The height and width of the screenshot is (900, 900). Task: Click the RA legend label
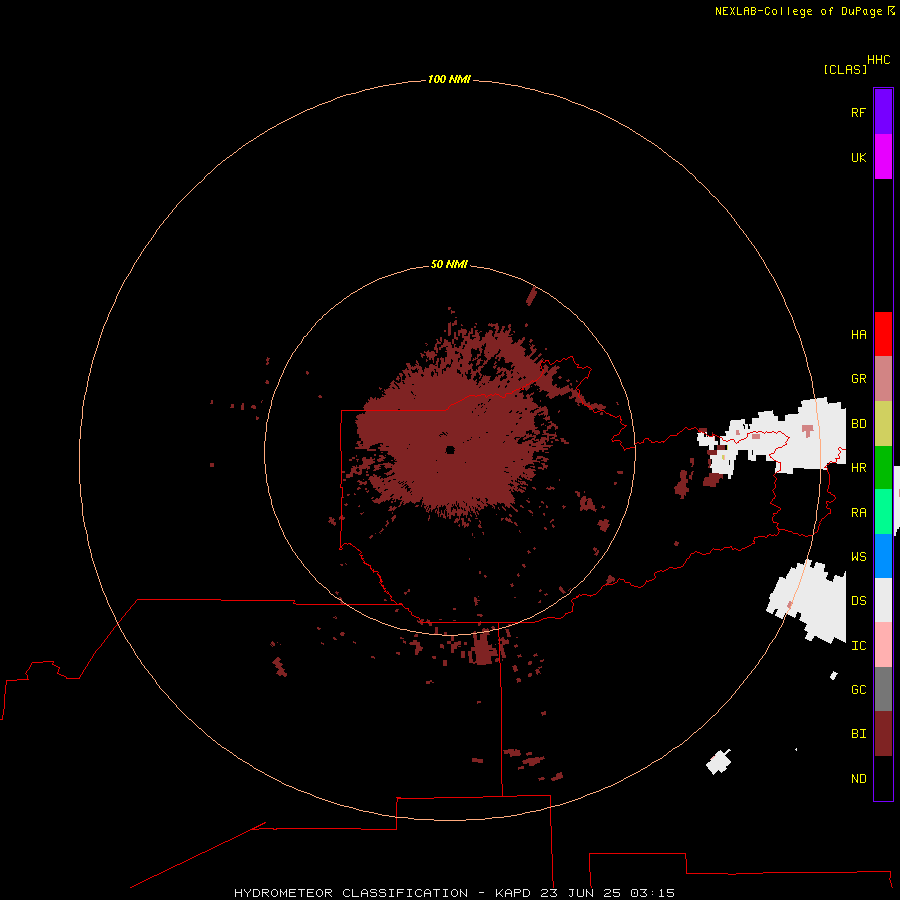click(x=858, y=513)
